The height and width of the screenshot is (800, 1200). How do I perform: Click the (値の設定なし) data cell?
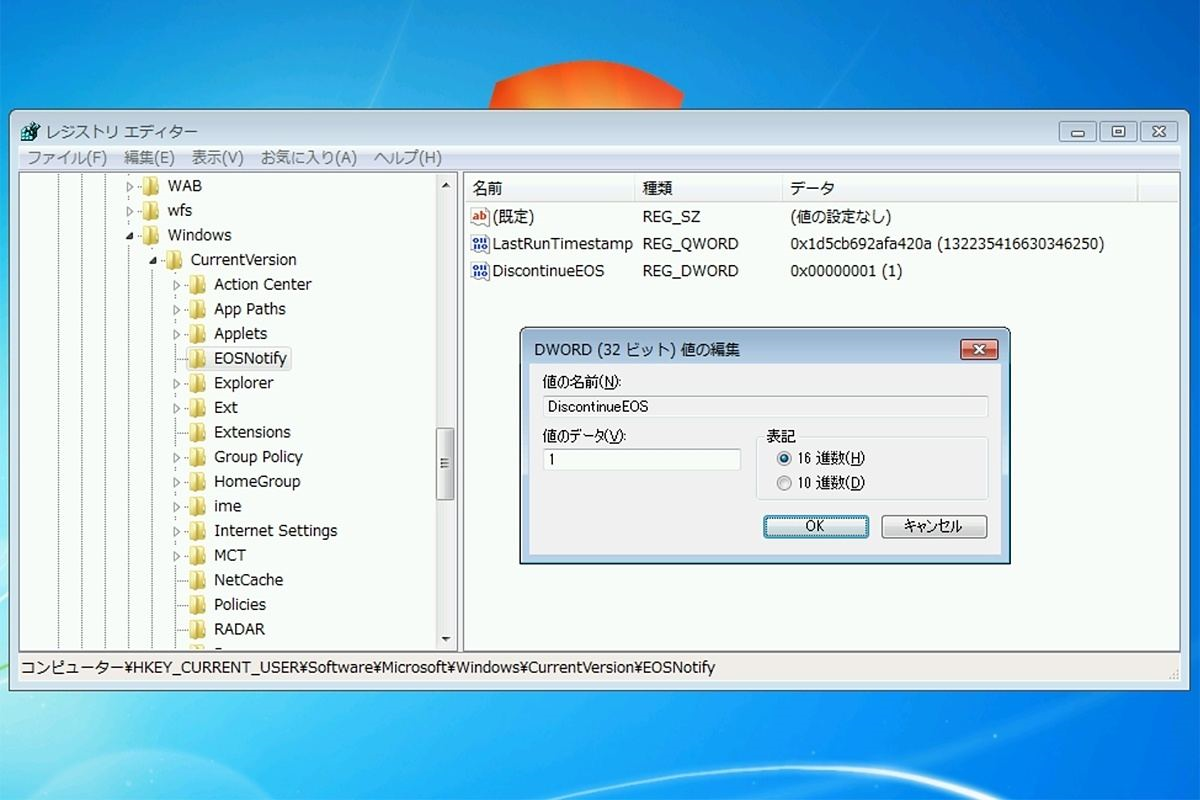(840, 216)
